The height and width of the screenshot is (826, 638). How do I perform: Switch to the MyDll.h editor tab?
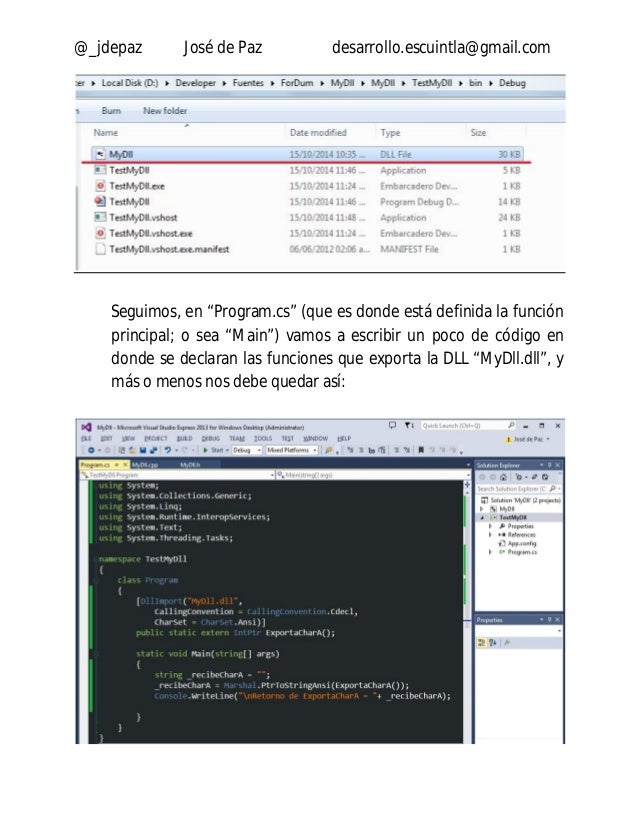tap(190, 465)
